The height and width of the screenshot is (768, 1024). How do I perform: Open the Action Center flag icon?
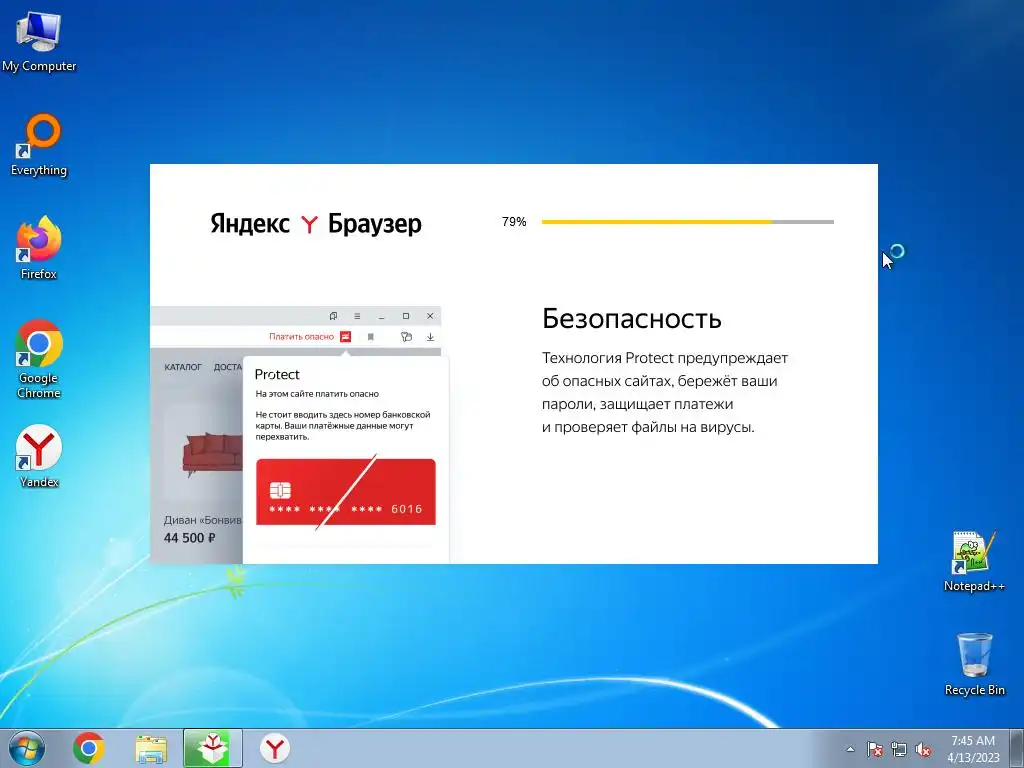click(874, 749)
